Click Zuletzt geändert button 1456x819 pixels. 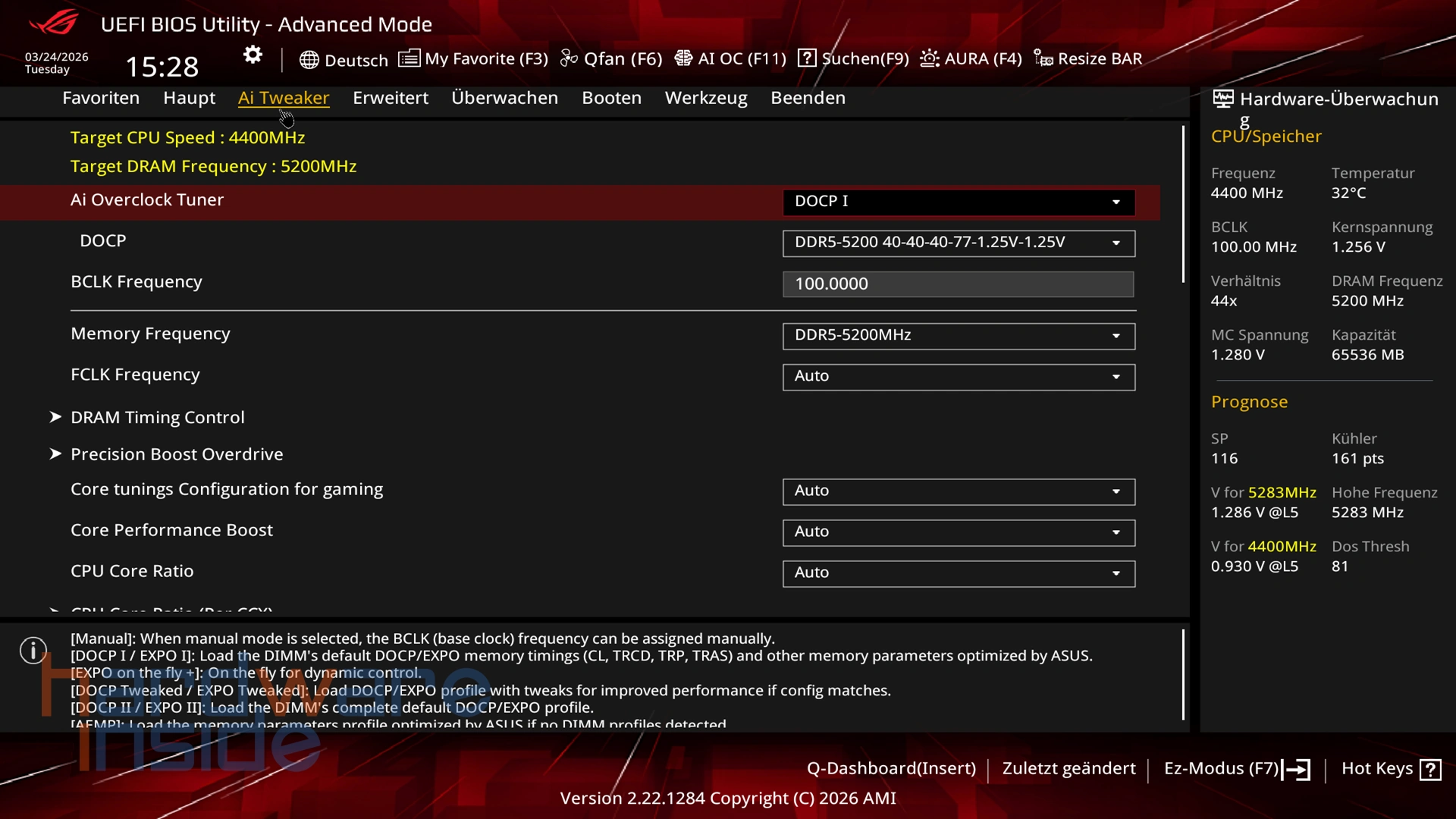[x=1068, y=768]
